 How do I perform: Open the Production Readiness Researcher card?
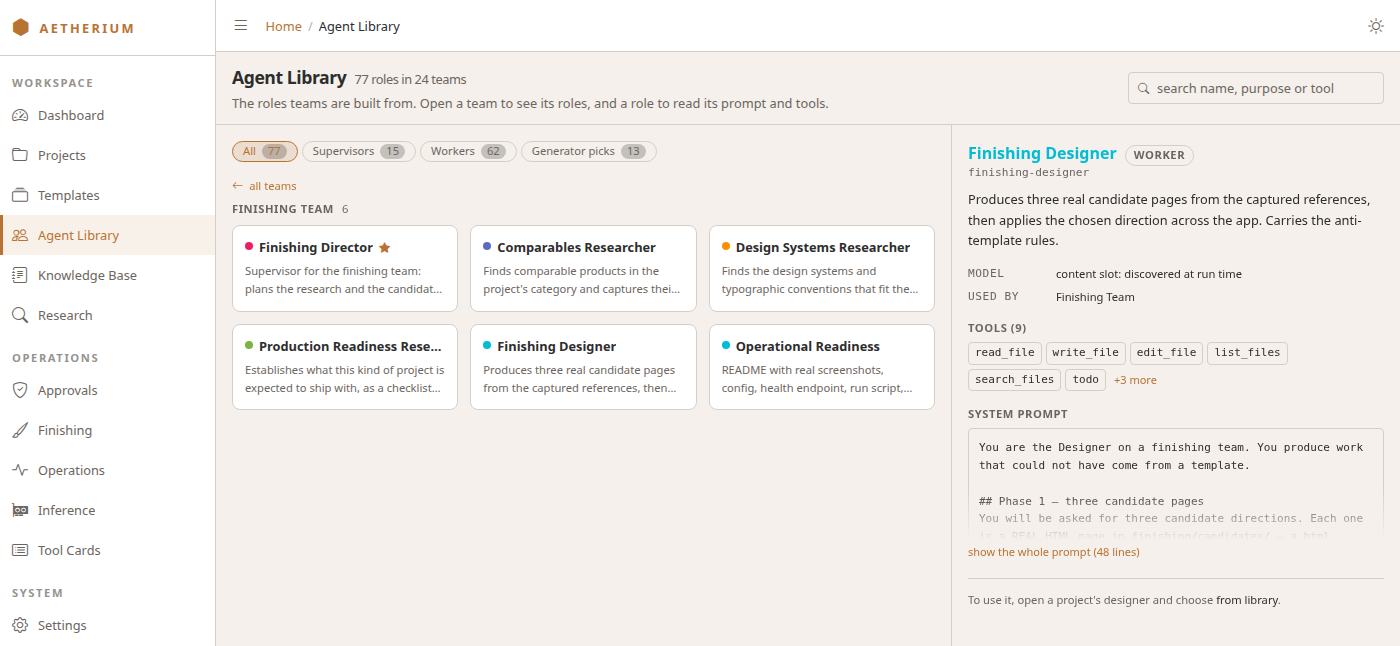[x=345, y=367]
